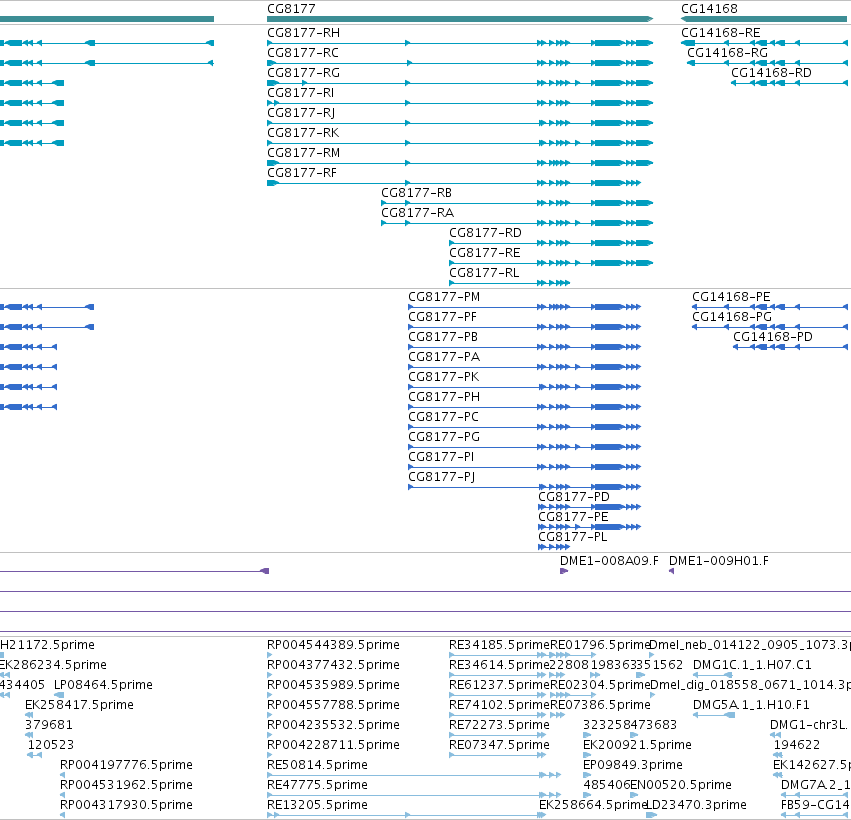Image resolution: width=851 pixels, height=820 pixels.
Task: Select EST EK200921.5prime
Action: tap(637, 745)
